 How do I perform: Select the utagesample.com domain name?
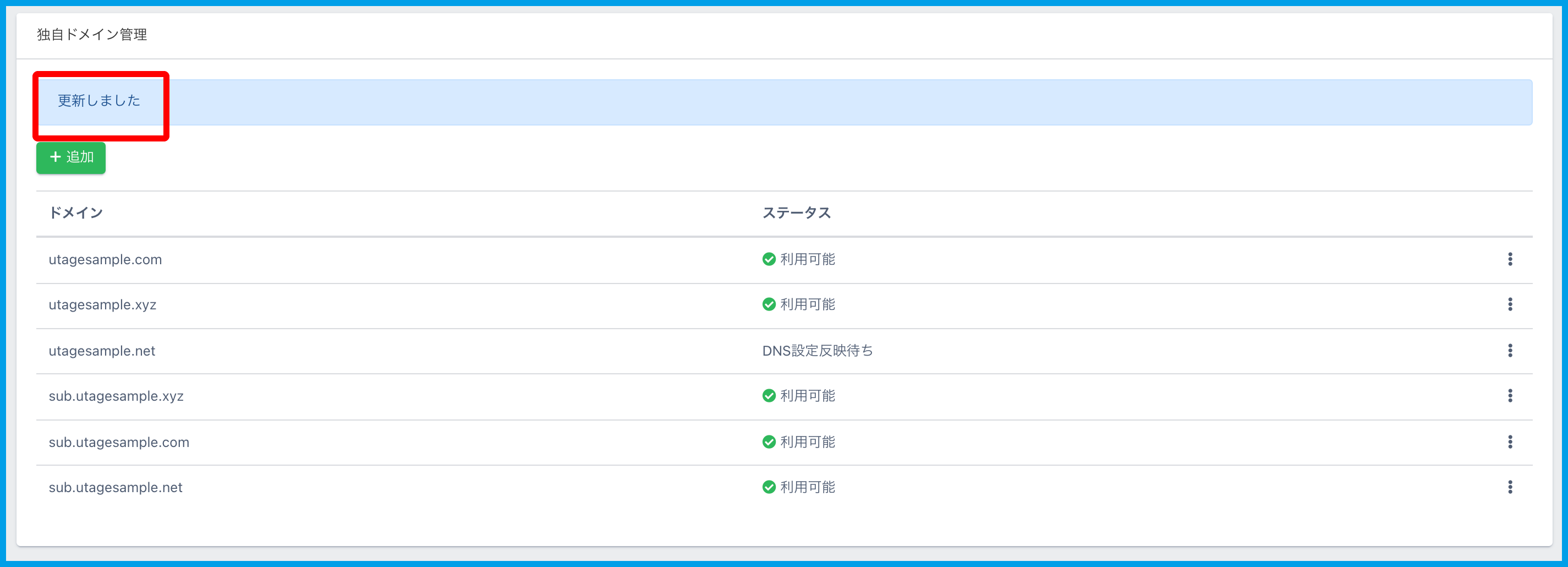[x=105, y=259]
